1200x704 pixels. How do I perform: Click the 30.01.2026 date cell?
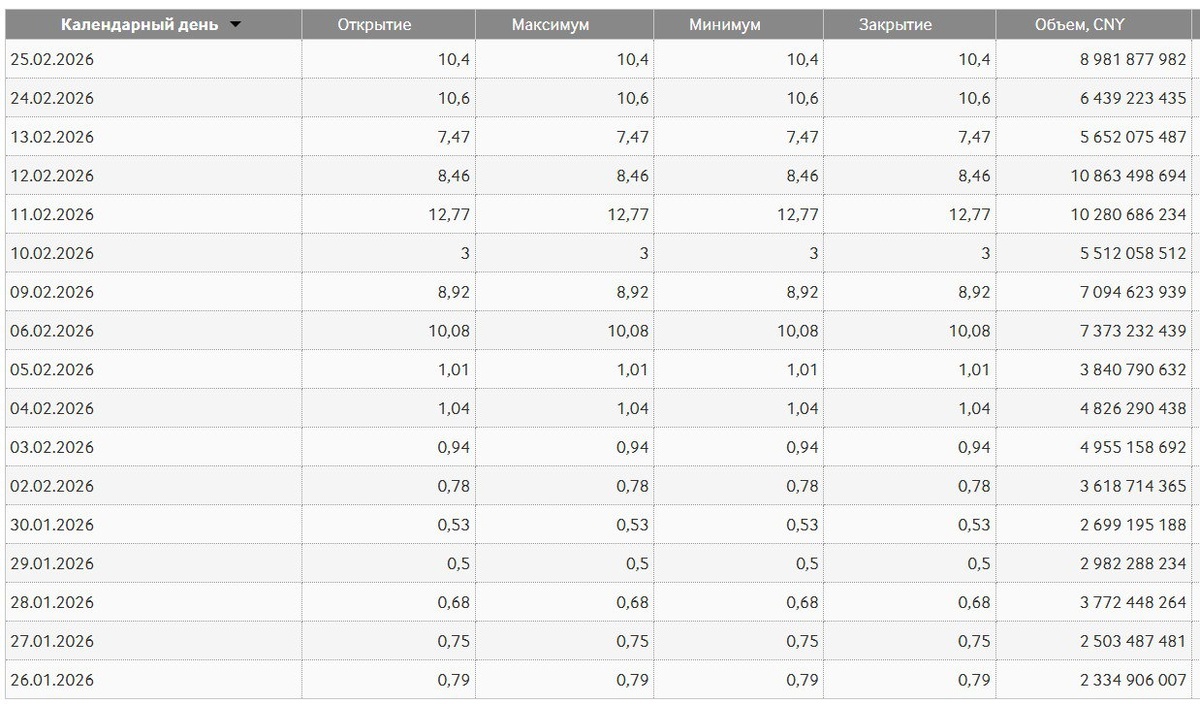coord(52,525)
